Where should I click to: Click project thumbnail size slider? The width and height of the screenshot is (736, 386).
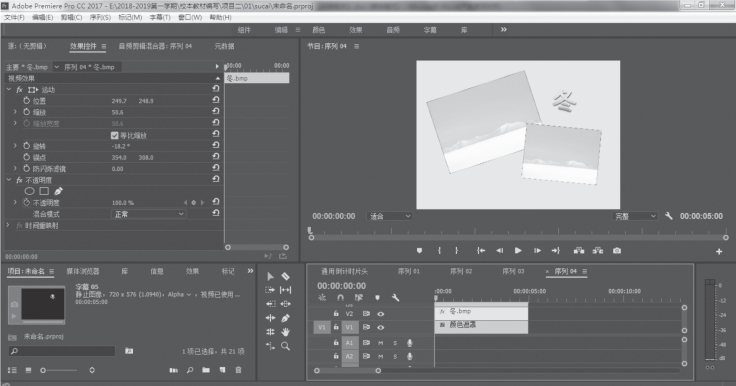pos(59,370)
